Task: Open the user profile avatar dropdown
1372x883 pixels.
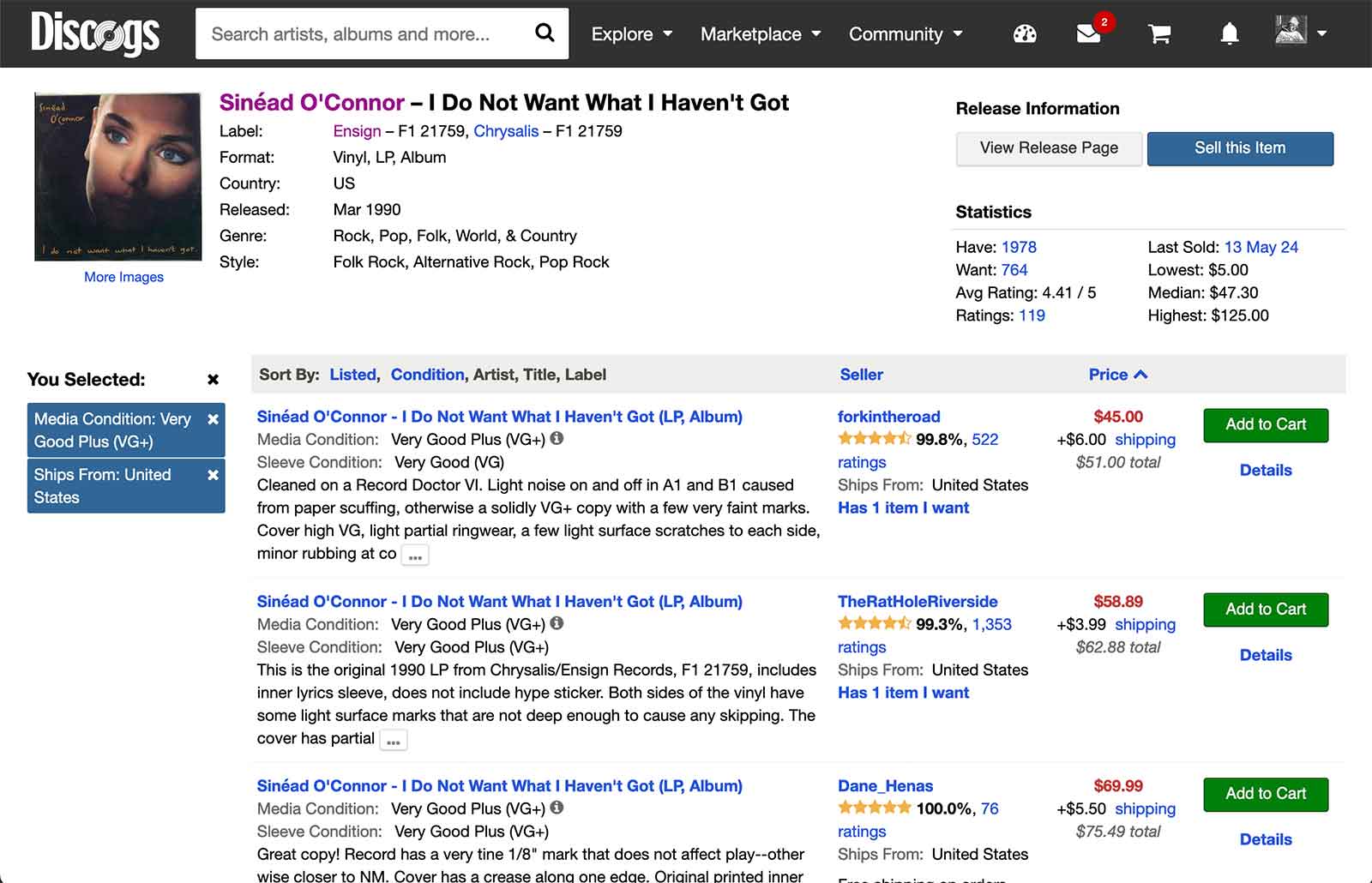Action: click(x=1301, y=33)
